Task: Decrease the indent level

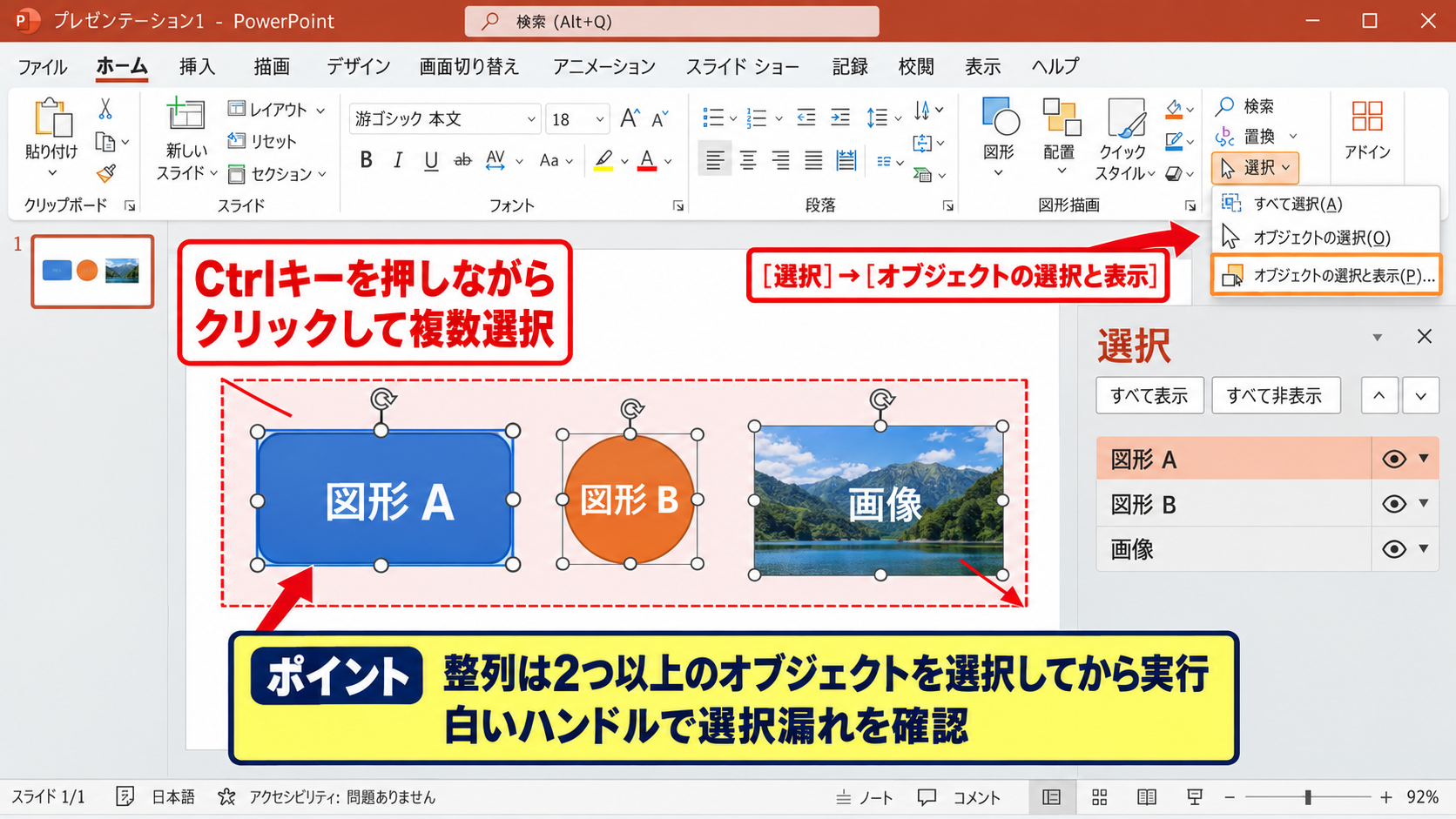Action: 806,117
